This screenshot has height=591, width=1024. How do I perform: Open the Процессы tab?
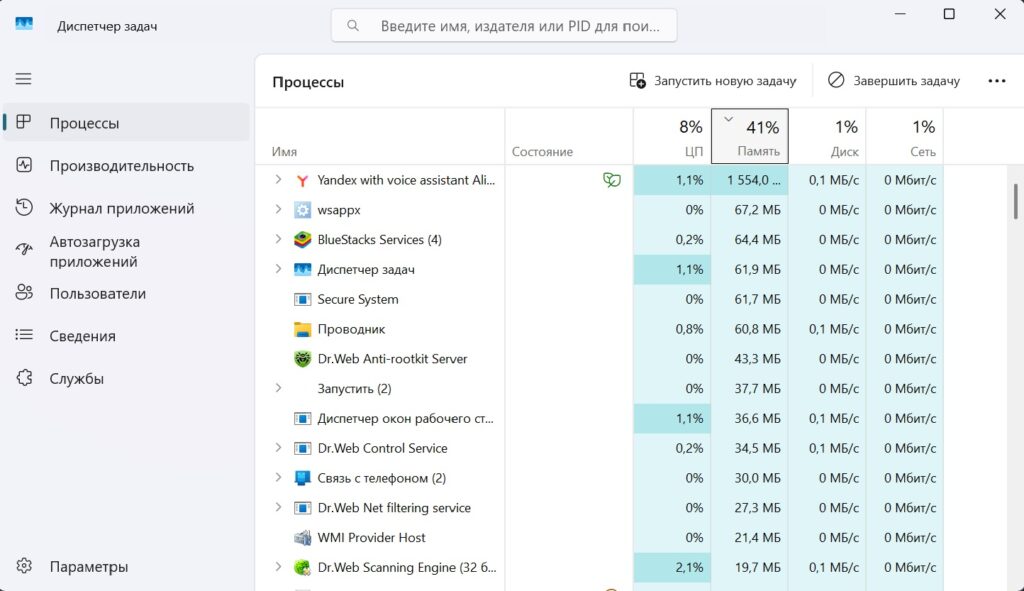pyautogui.click(x=126, y=123)
